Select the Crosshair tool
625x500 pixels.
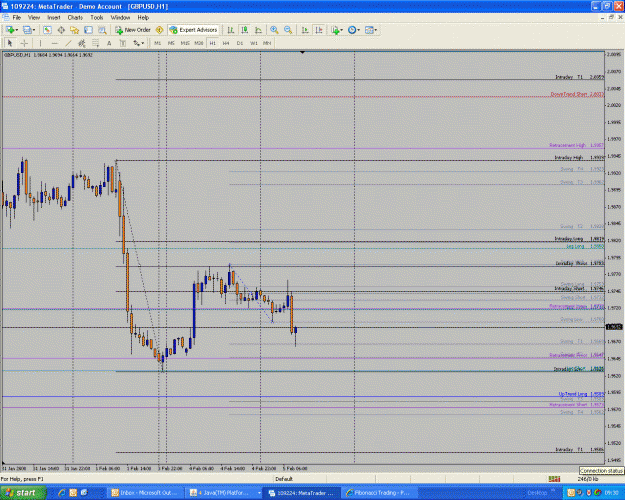click(24, 43)
